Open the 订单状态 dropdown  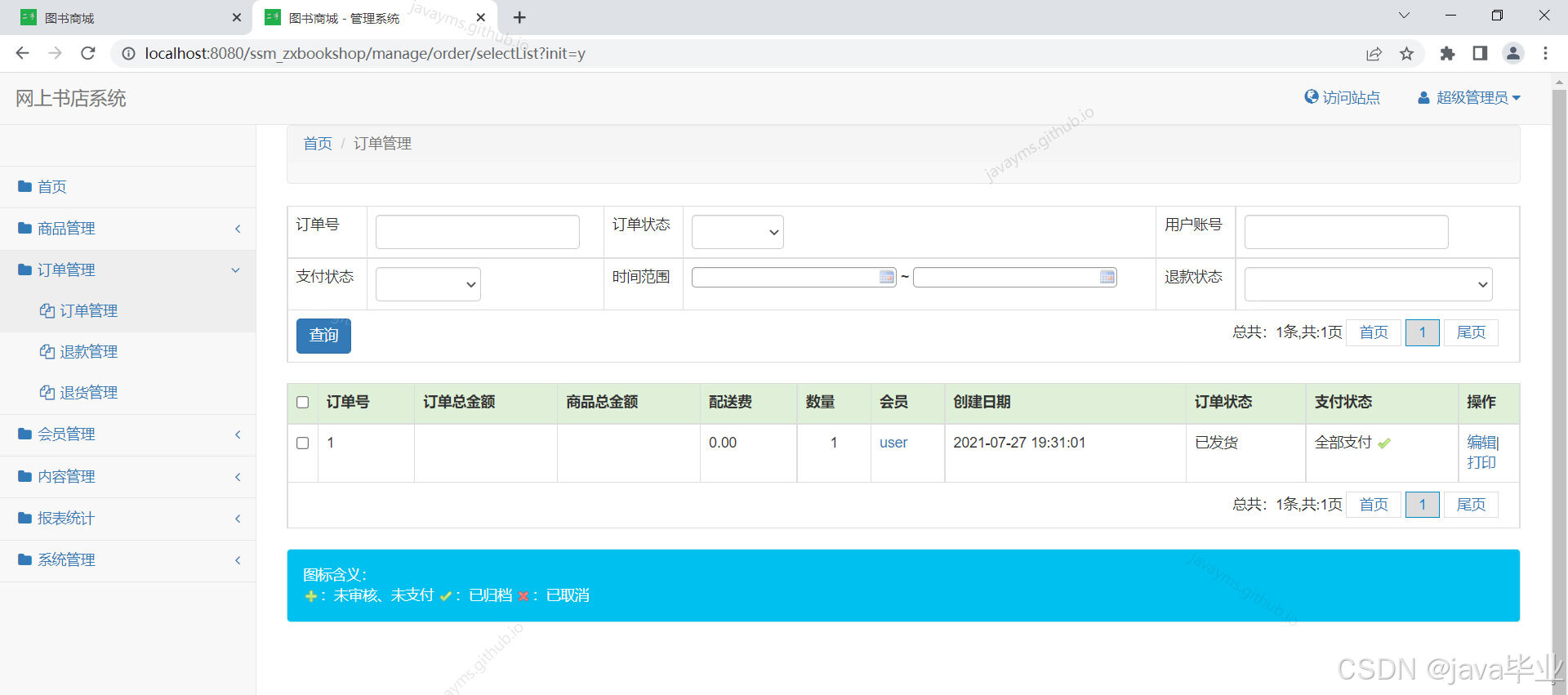coord(737,232)
